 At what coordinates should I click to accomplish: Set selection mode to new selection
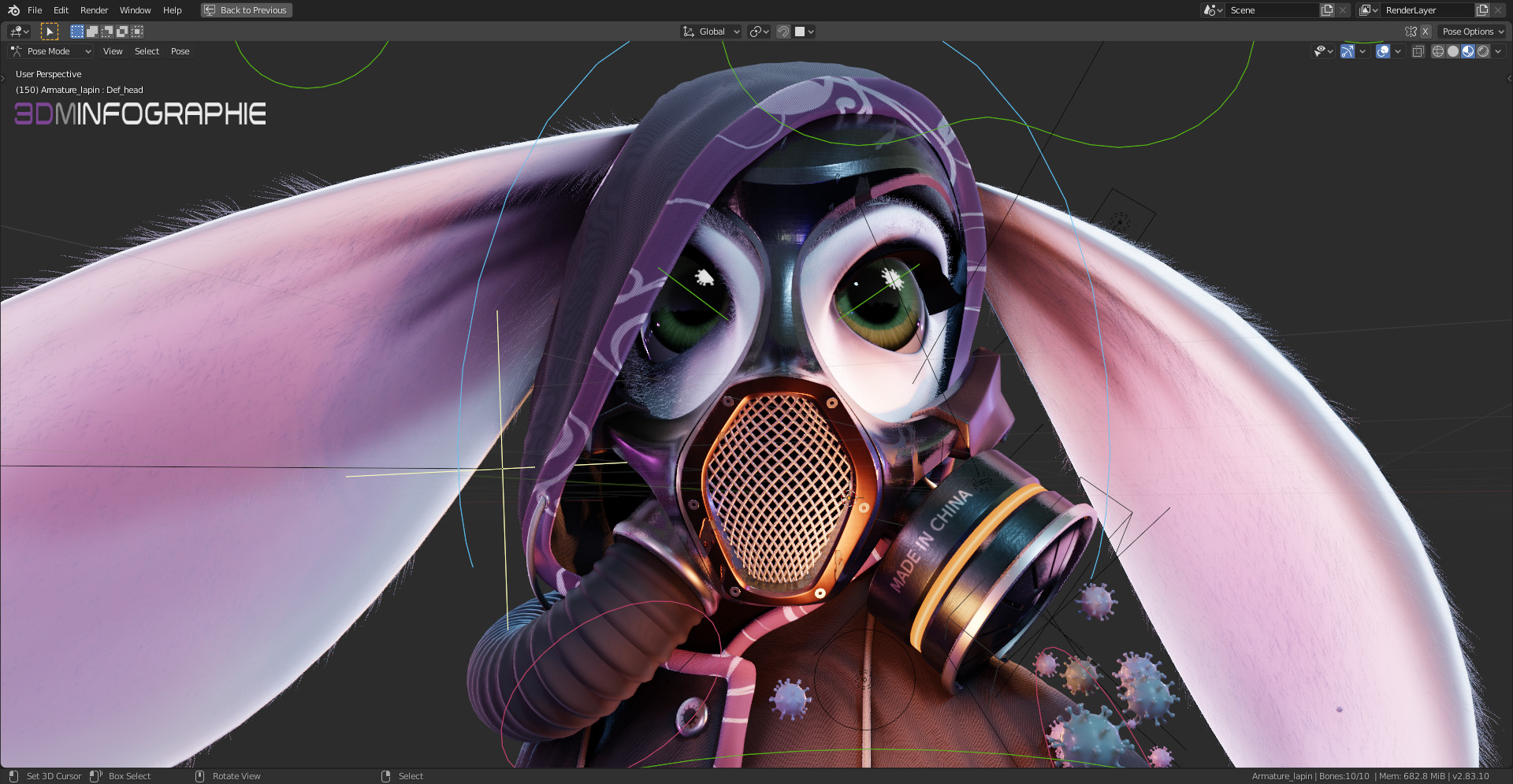click(x=76, y=32)
